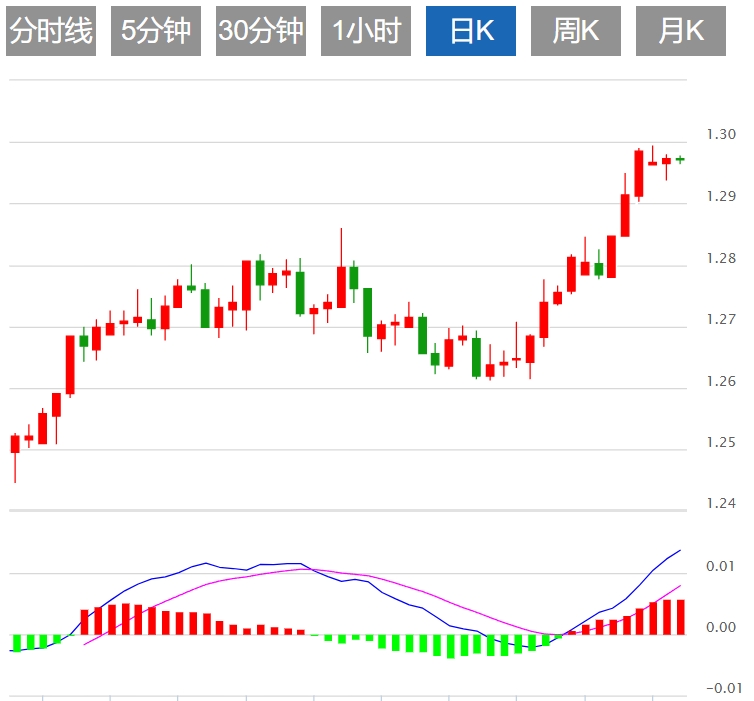Click the last red MACD histogram bar
This screenshot has width=754, height=701.
(x=681, y=617)
